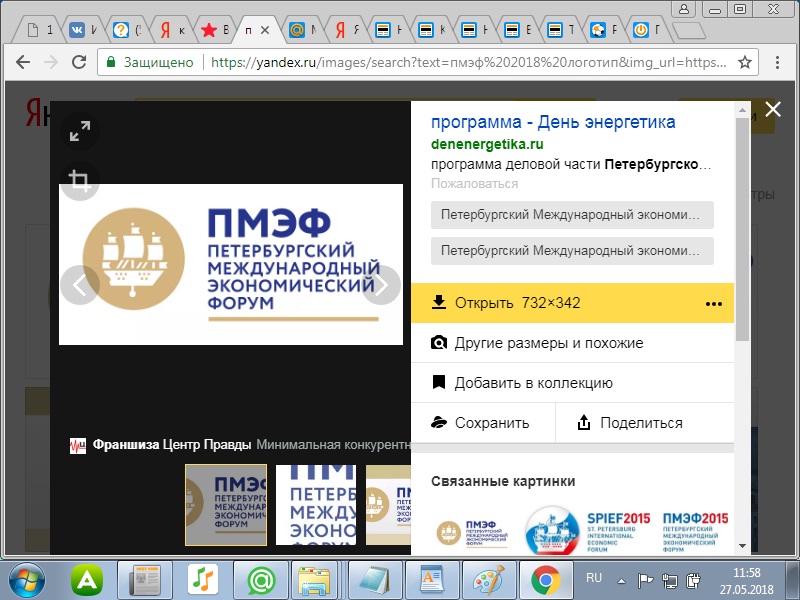Open WordPad document icon in taskbar
Viewport: 800px width, 600px height.
[x=433, y=580]
